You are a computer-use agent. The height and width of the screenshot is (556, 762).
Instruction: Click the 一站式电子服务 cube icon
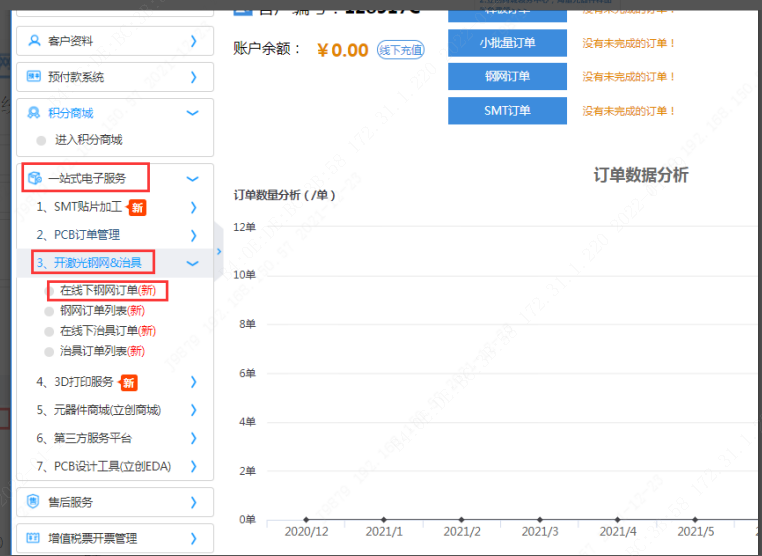coord(36,179)
